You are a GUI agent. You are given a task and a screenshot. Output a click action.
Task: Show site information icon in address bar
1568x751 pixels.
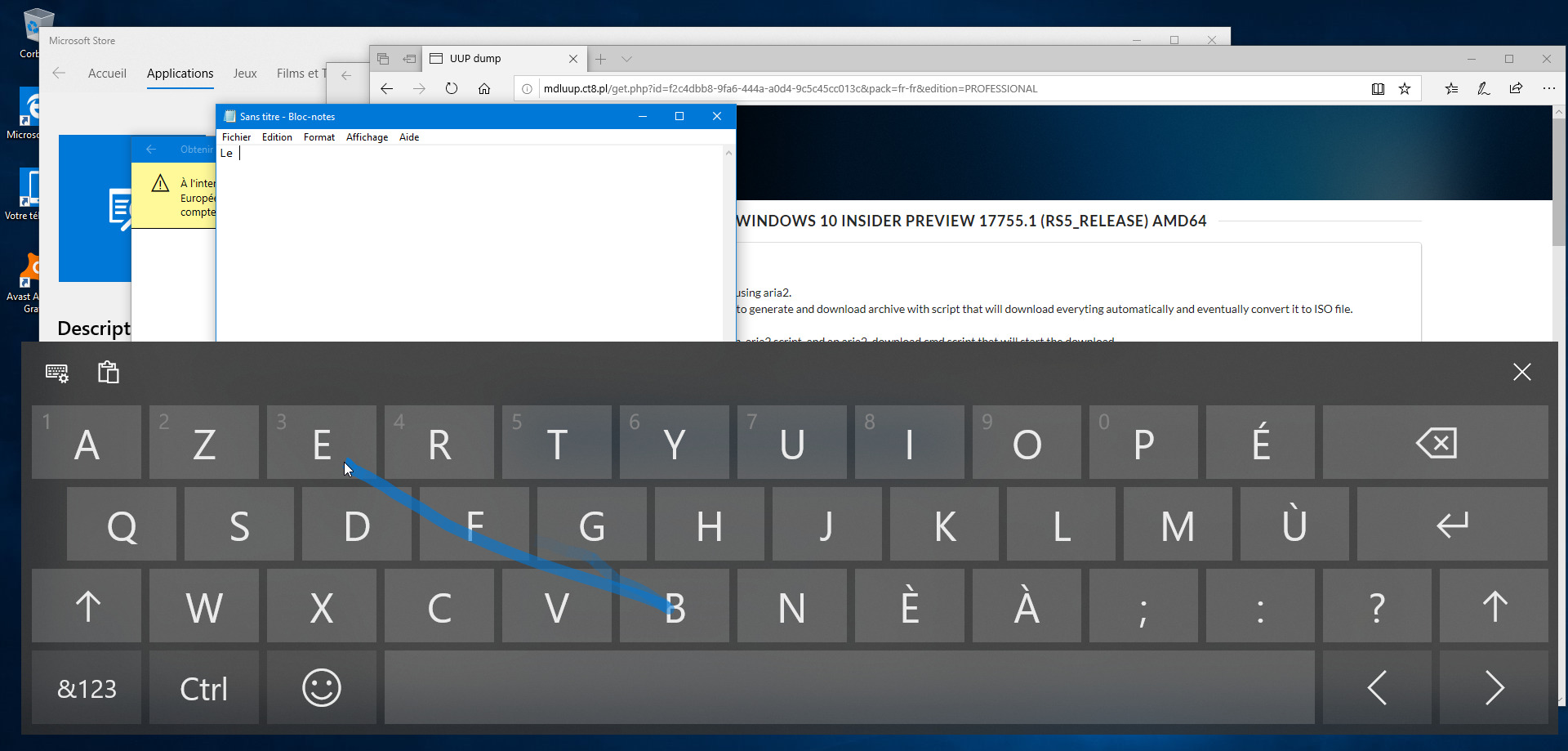click(x=528, y=89)
